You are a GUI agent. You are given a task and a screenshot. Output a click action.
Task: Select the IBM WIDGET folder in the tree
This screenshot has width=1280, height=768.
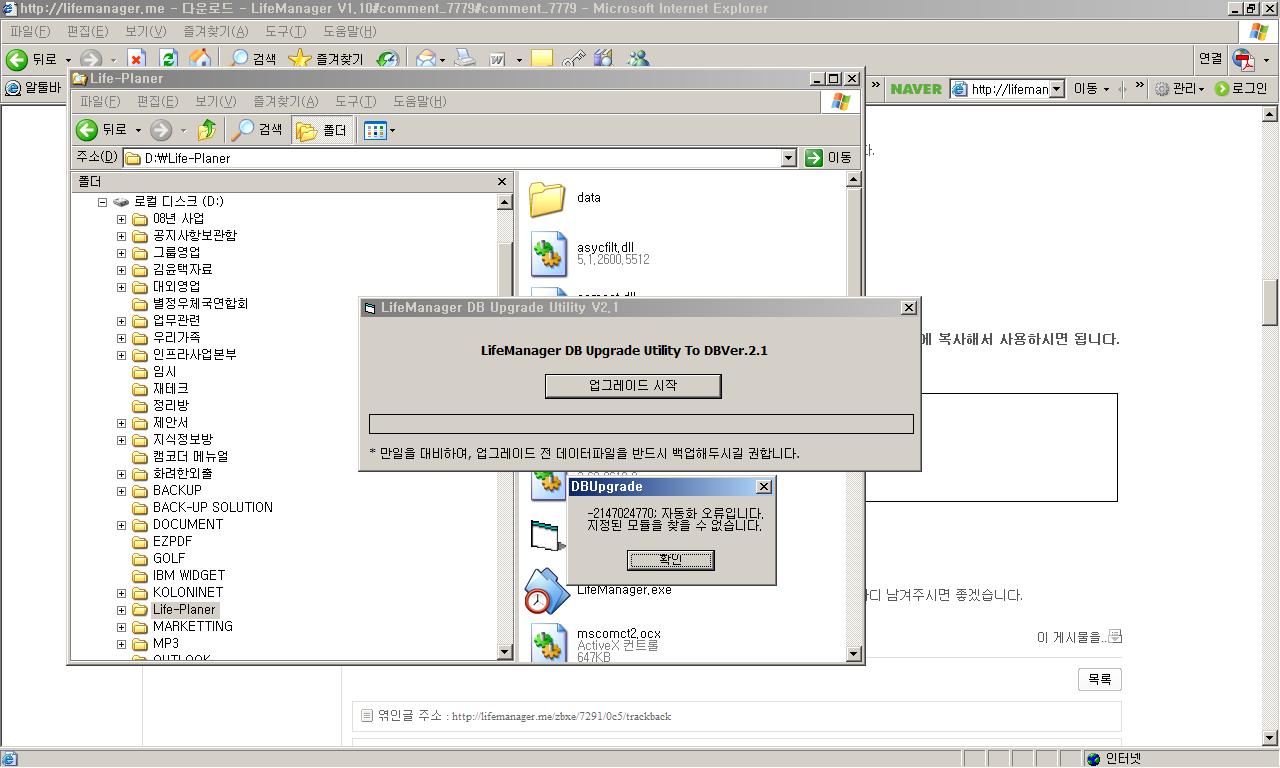[x=188, y=576]
